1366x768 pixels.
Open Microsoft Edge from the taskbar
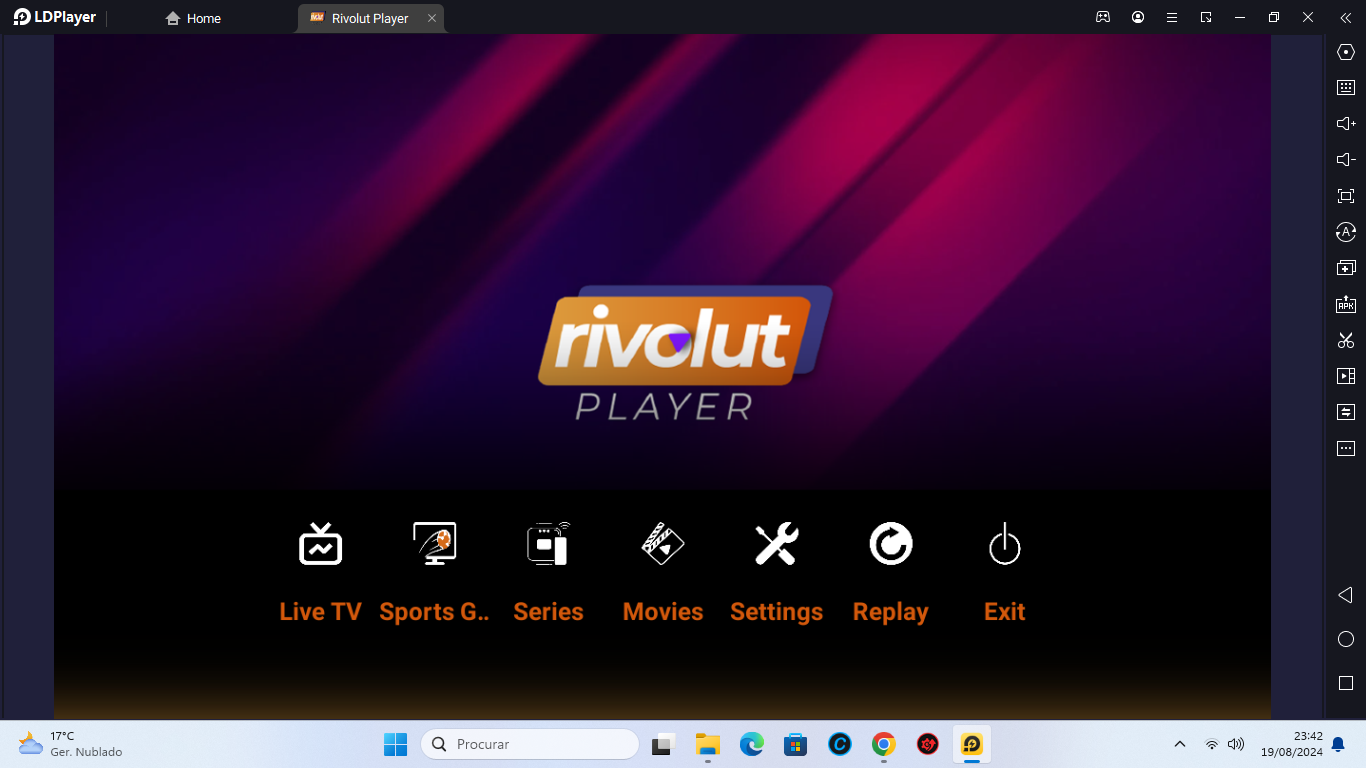coord(752,744)
